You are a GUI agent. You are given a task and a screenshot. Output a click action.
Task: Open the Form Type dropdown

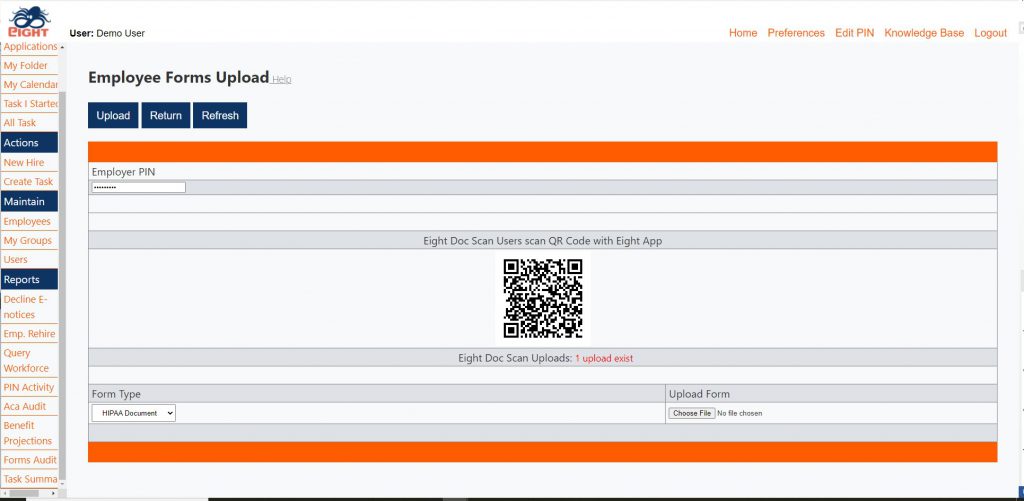click(x=134, y=413)
